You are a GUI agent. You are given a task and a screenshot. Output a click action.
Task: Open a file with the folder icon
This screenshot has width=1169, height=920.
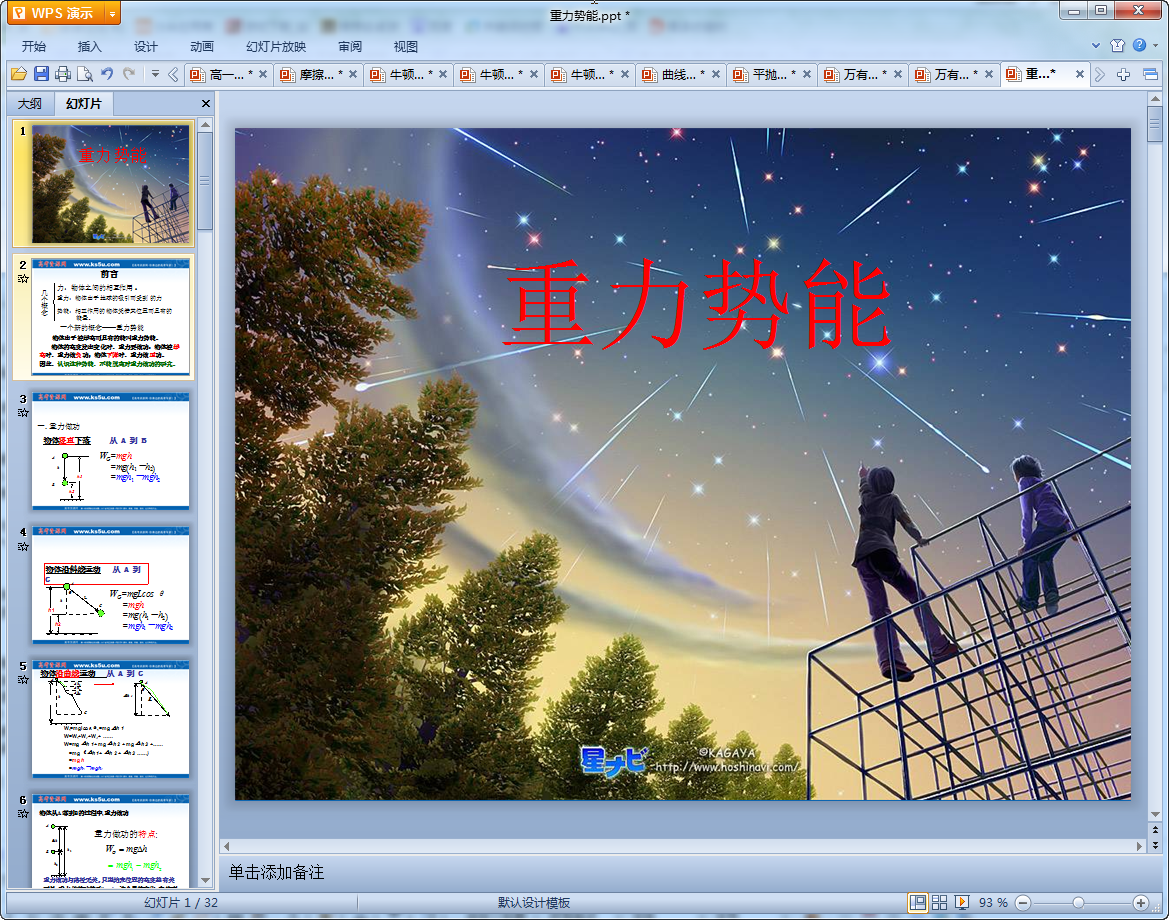19,74
